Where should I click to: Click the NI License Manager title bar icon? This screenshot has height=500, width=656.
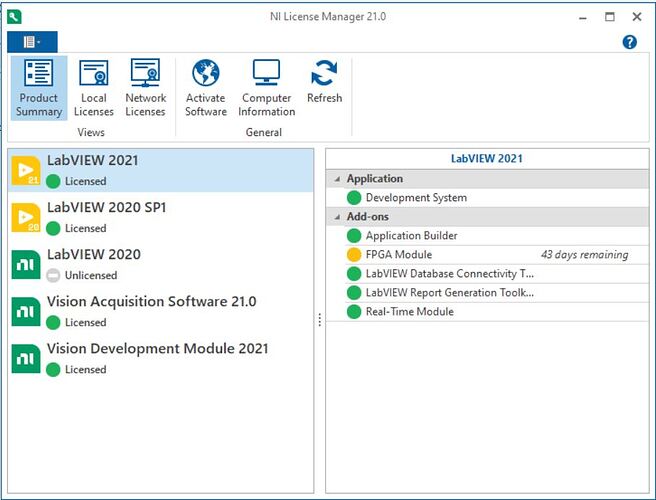coord(14,17)
